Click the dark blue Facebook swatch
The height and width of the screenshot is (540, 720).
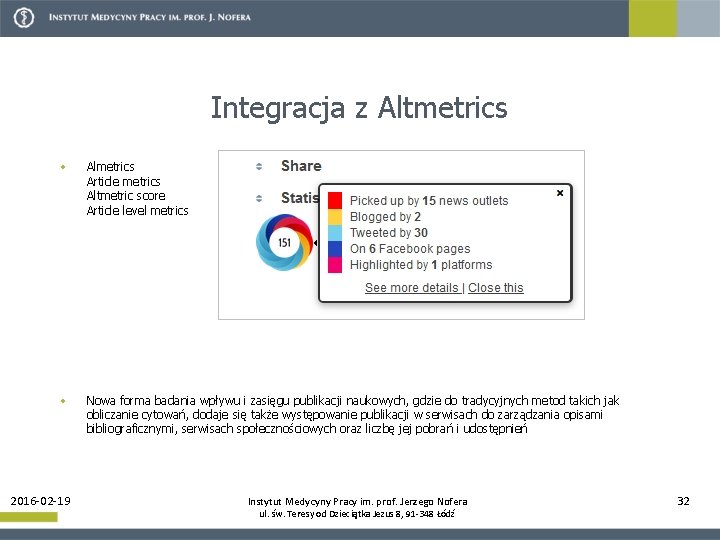335,249
